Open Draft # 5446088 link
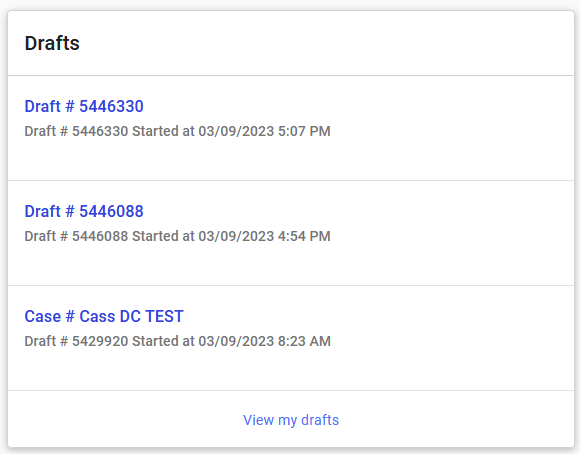580x454 pixels. (84, 211)
